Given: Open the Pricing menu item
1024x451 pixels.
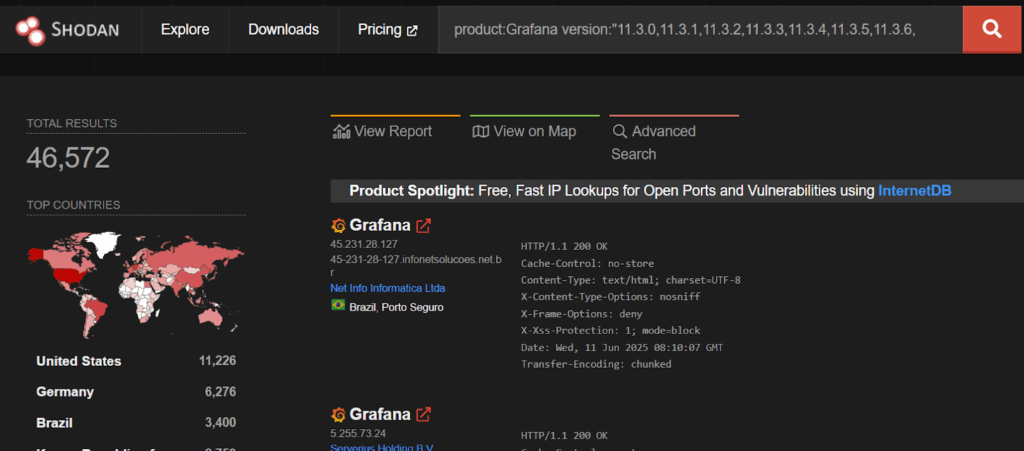Looking at the screenshot, I should coord(387,29).
